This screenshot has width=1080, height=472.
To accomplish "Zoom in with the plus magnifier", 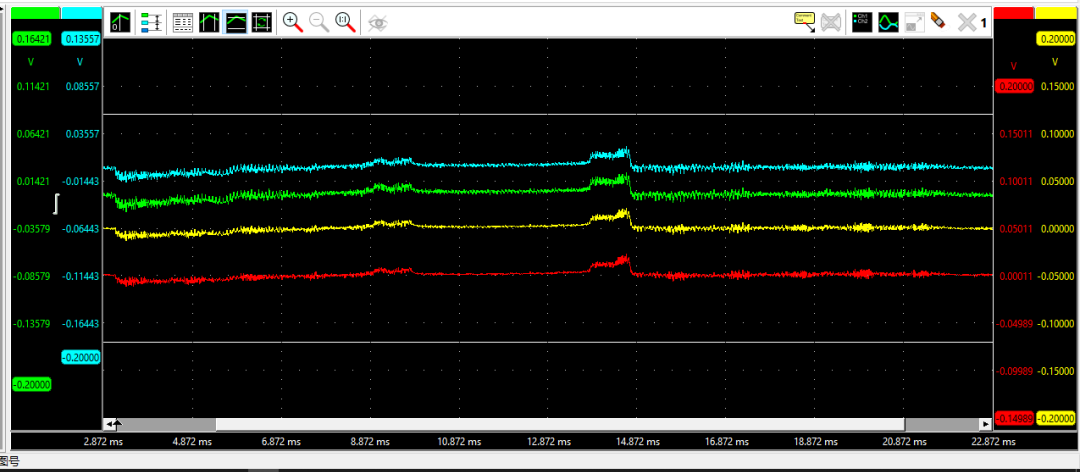I will pos(293,22).
